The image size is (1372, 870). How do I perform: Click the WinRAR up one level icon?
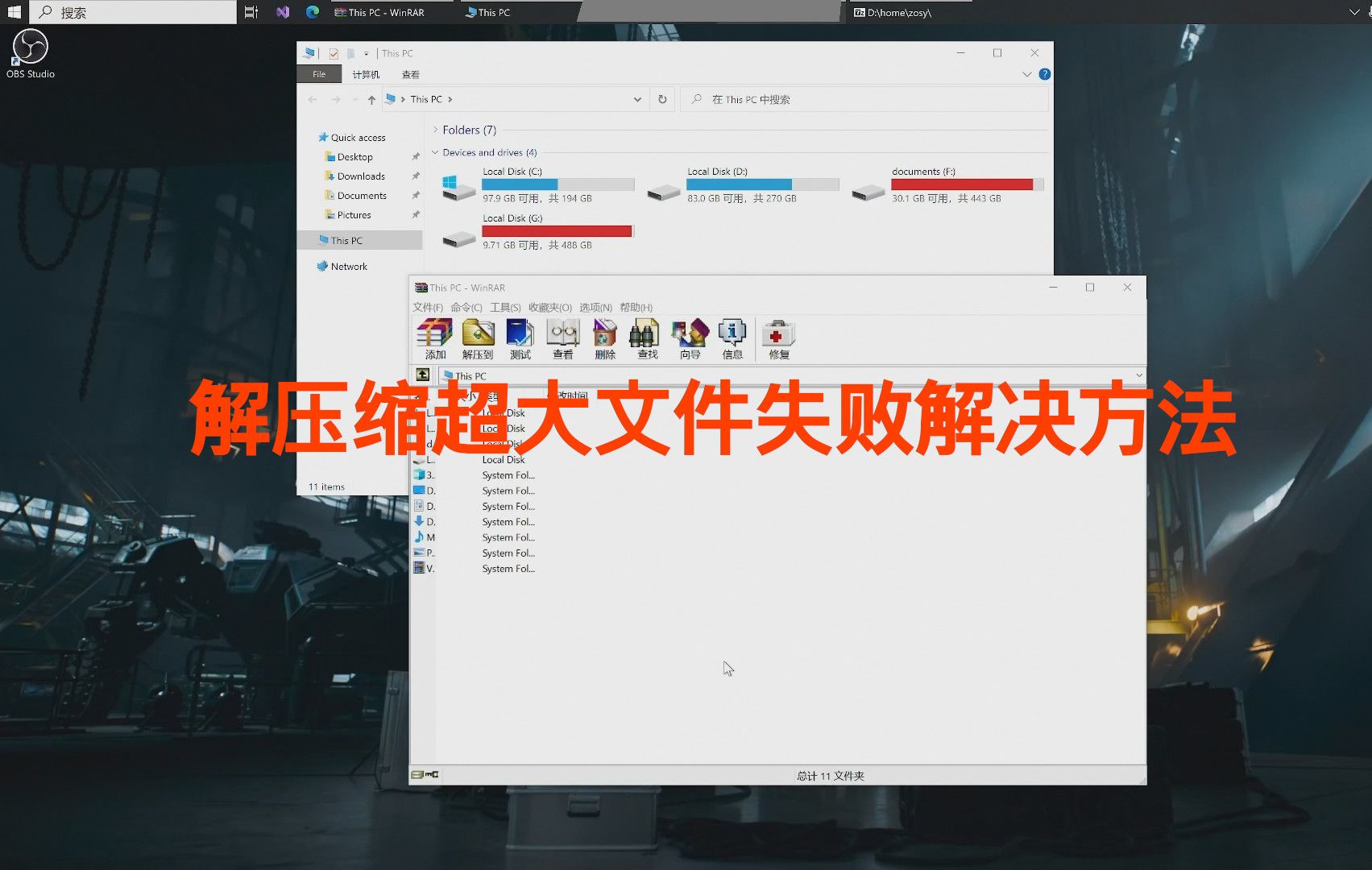coord(423,375)
